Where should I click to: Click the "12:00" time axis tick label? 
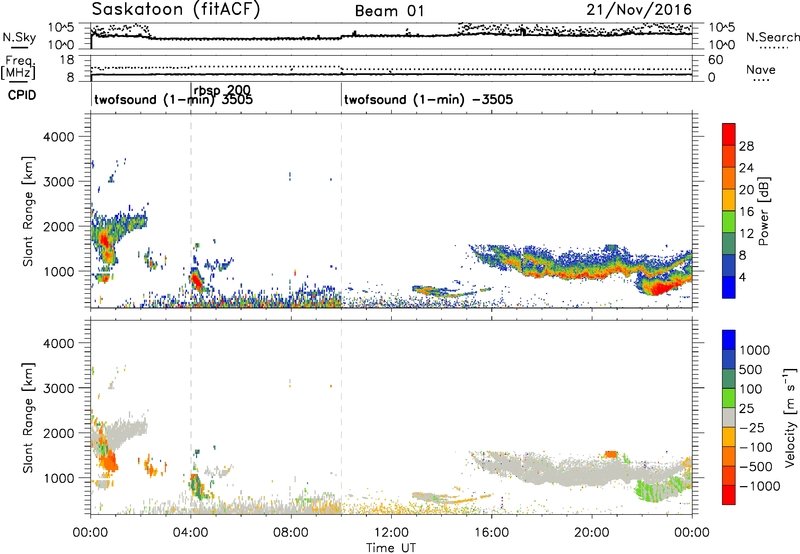[x=391, y=533]
